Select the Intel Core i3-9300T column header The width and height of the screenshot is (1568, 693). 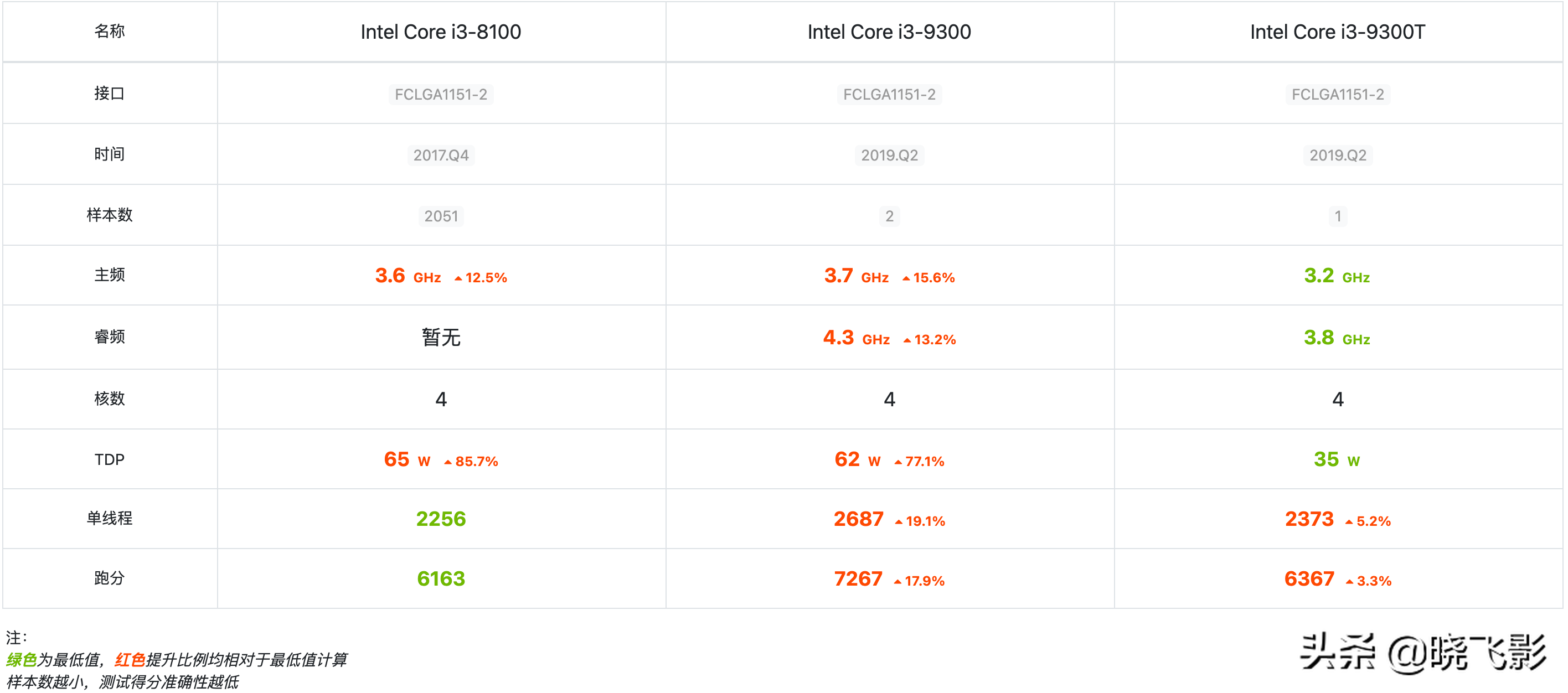pos(1337,32)
